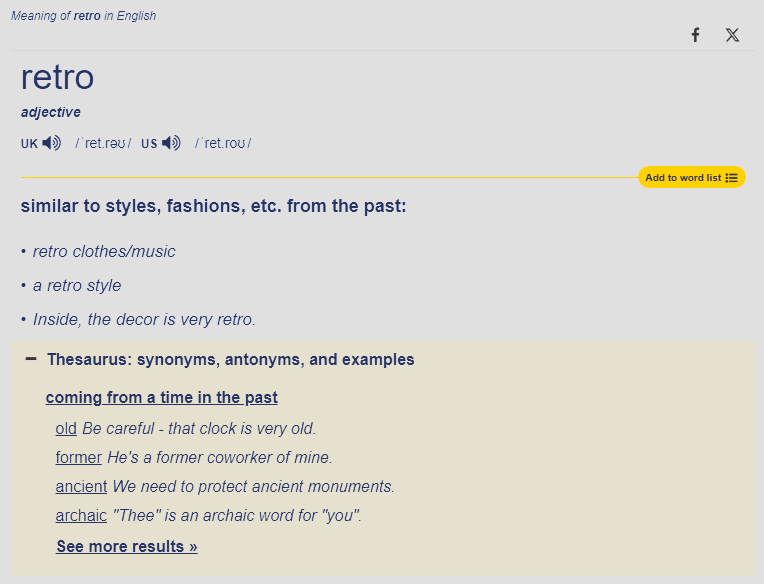This screenshot has width=764, height=584.
Task: Click the 'adjective' part of speech label
Action: click(x=51, y=112)
